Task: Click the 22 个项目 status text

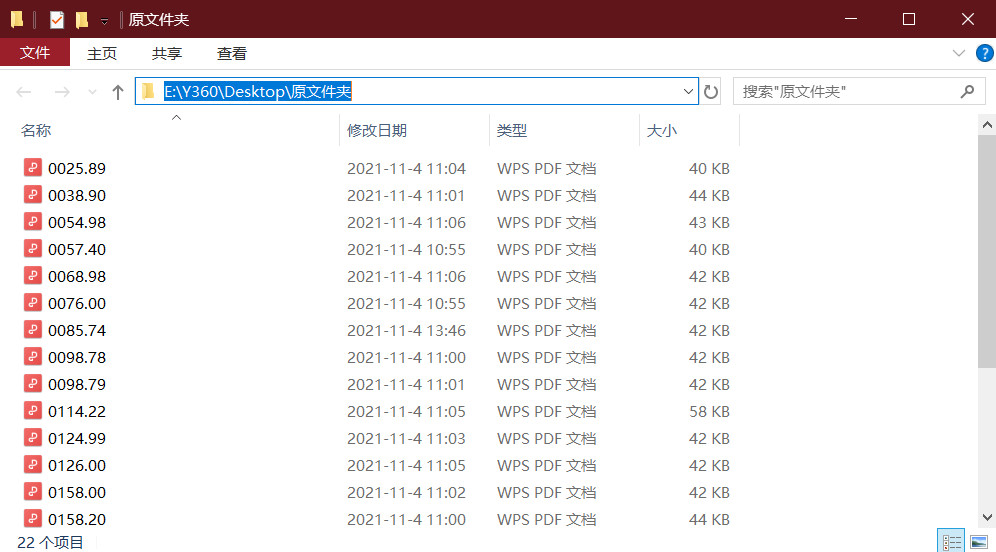Action: pos(50,542)
